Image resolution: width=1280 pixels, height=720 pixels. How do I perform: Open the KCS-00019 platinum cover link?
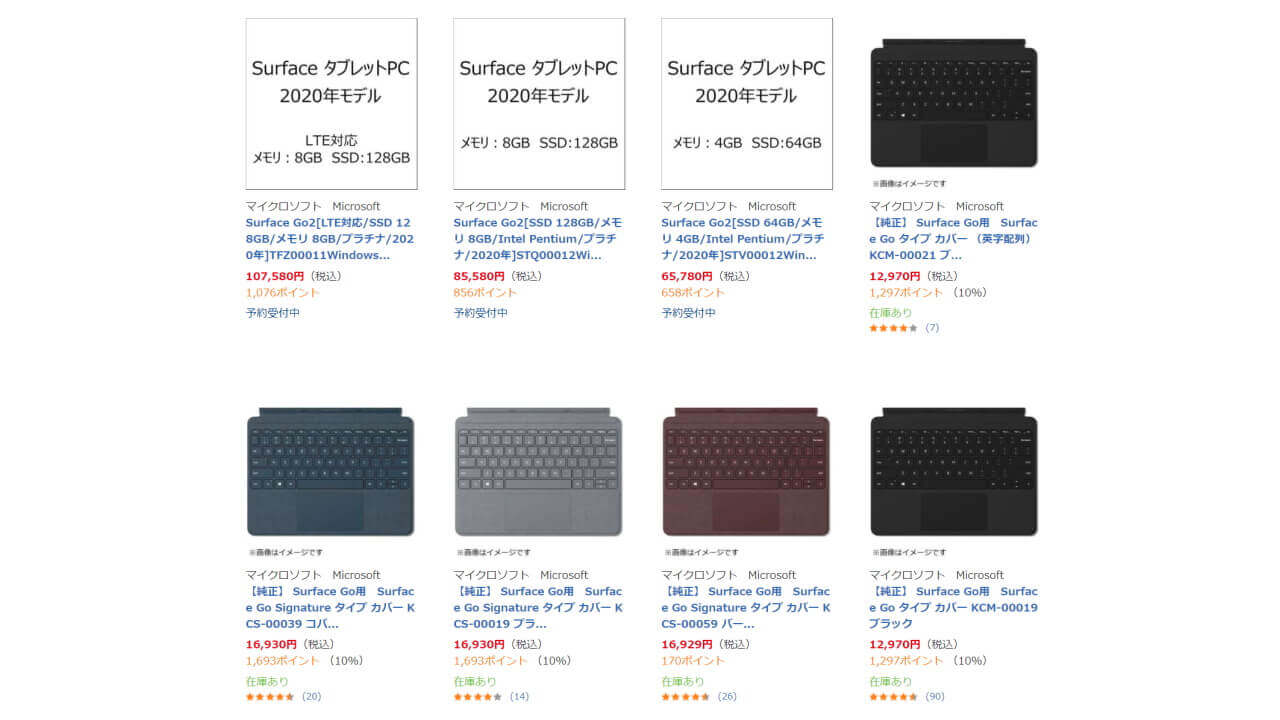pyautogui.click(x=537, y=608)
